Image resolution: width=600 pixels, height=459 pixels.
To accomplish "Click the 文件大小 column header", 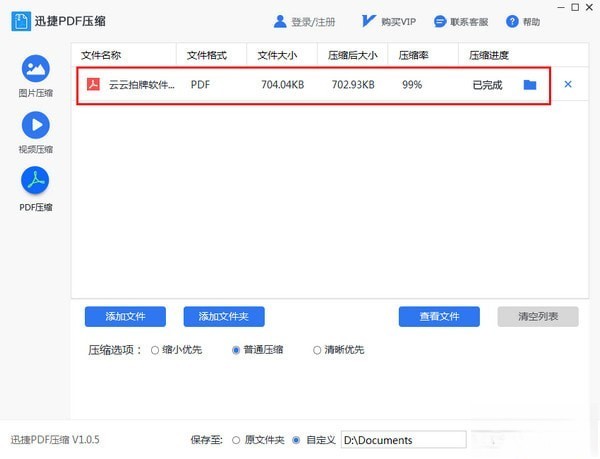I will (277, 55).
